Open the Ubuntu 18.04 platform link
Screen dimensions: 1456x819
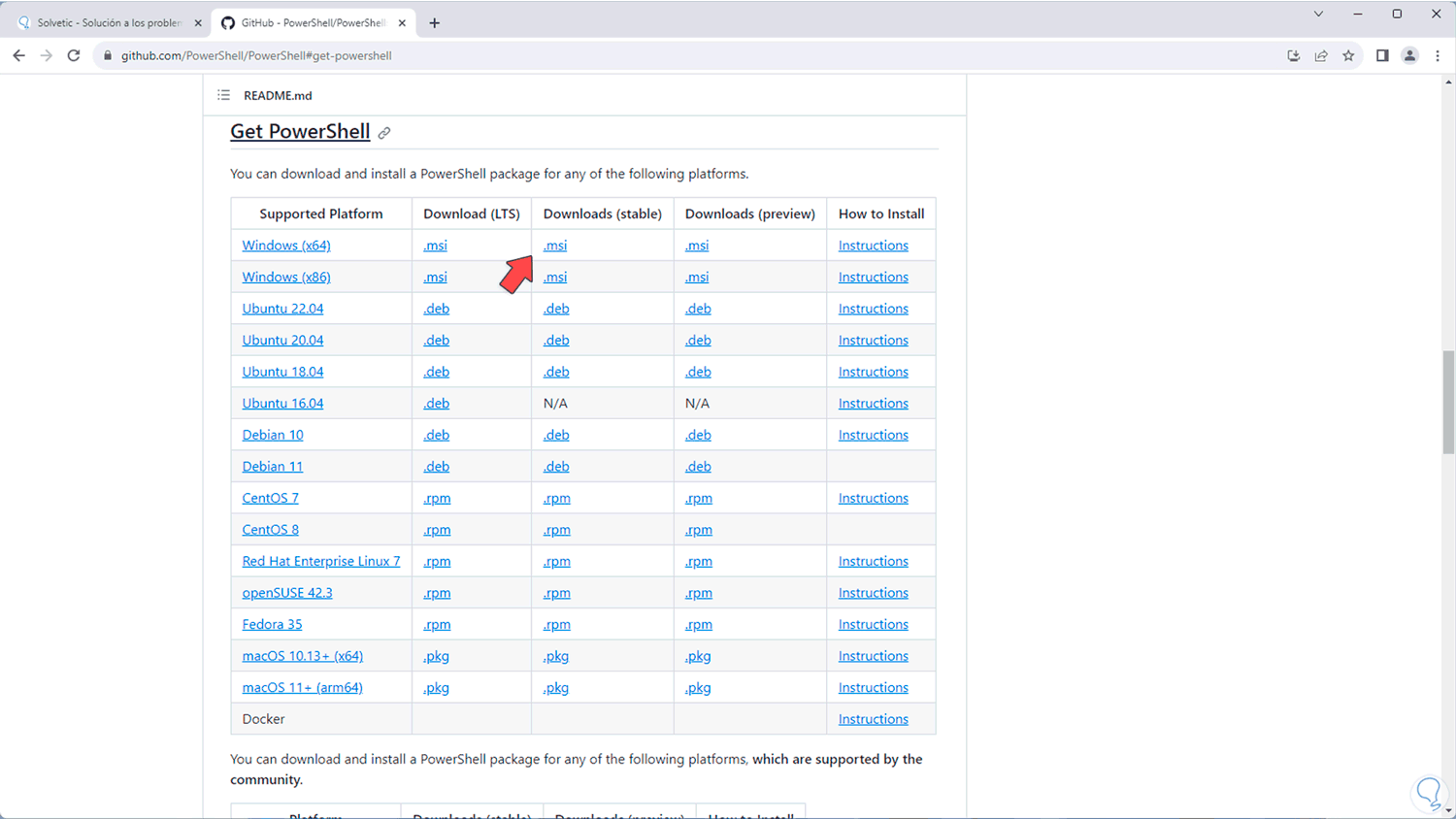(282, 372)
